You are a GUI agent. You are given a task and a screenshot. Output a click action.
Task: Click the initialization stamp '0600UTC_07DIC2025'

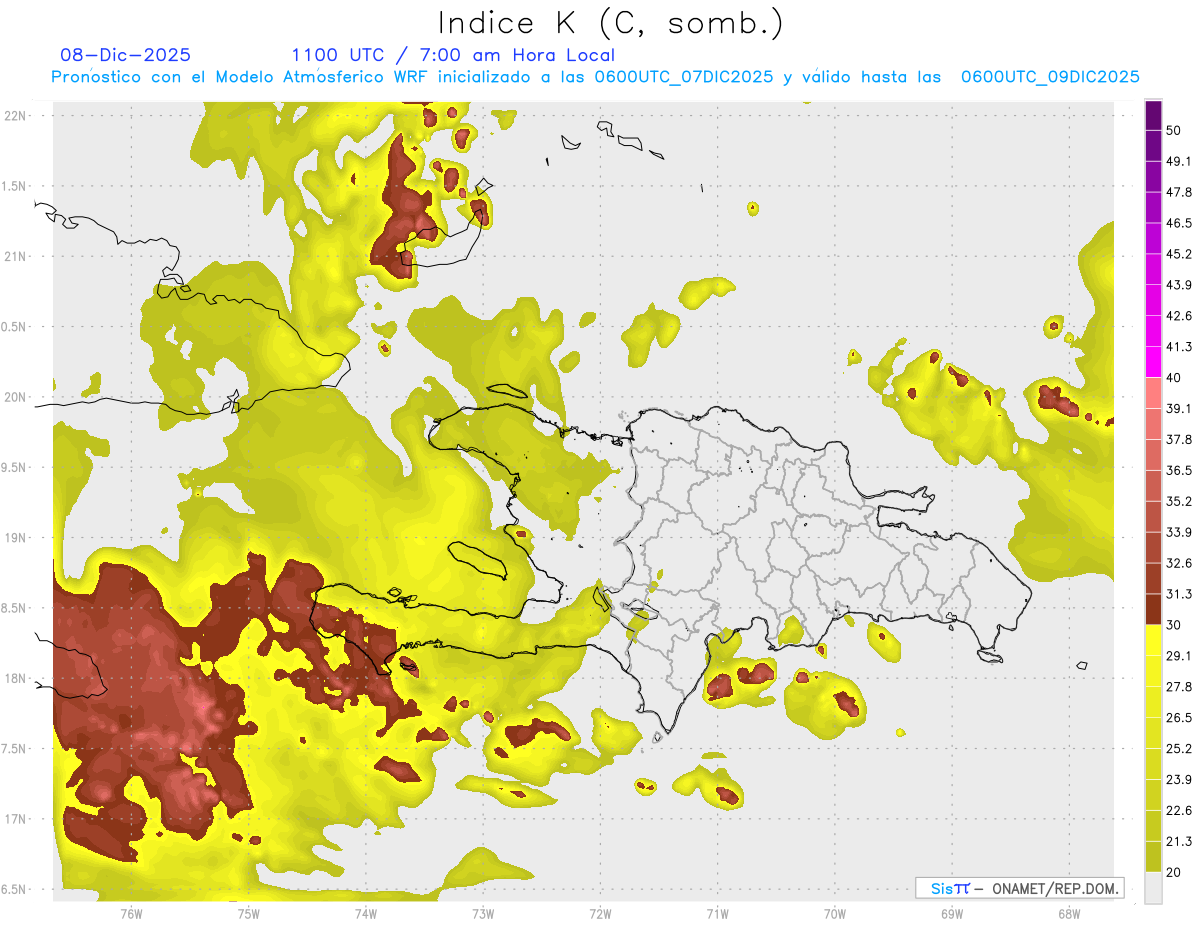click(x=684, y=77)
